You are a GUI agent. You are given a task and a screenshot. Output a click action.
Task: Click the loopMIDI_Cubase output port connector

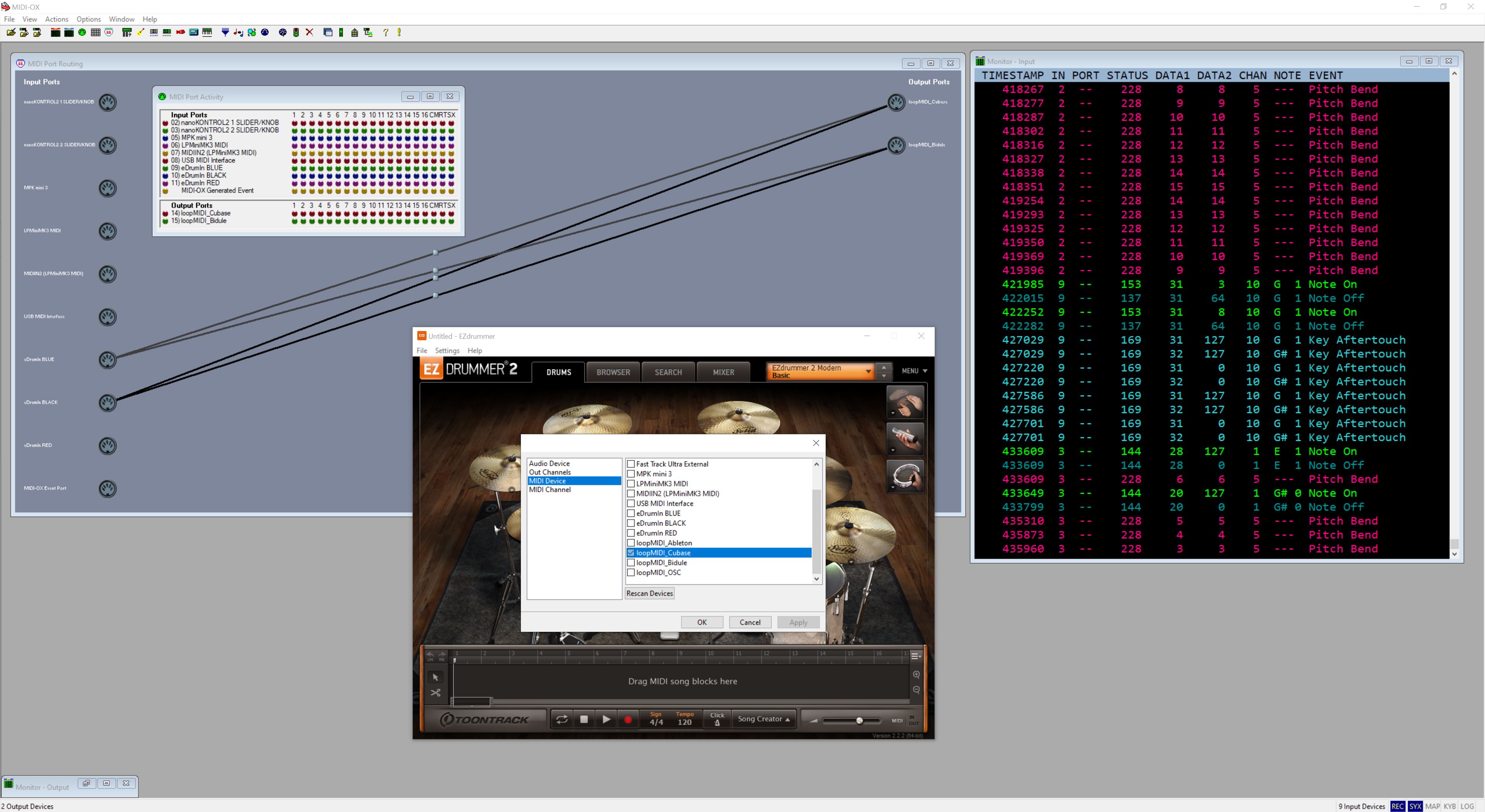click(896, 102)
